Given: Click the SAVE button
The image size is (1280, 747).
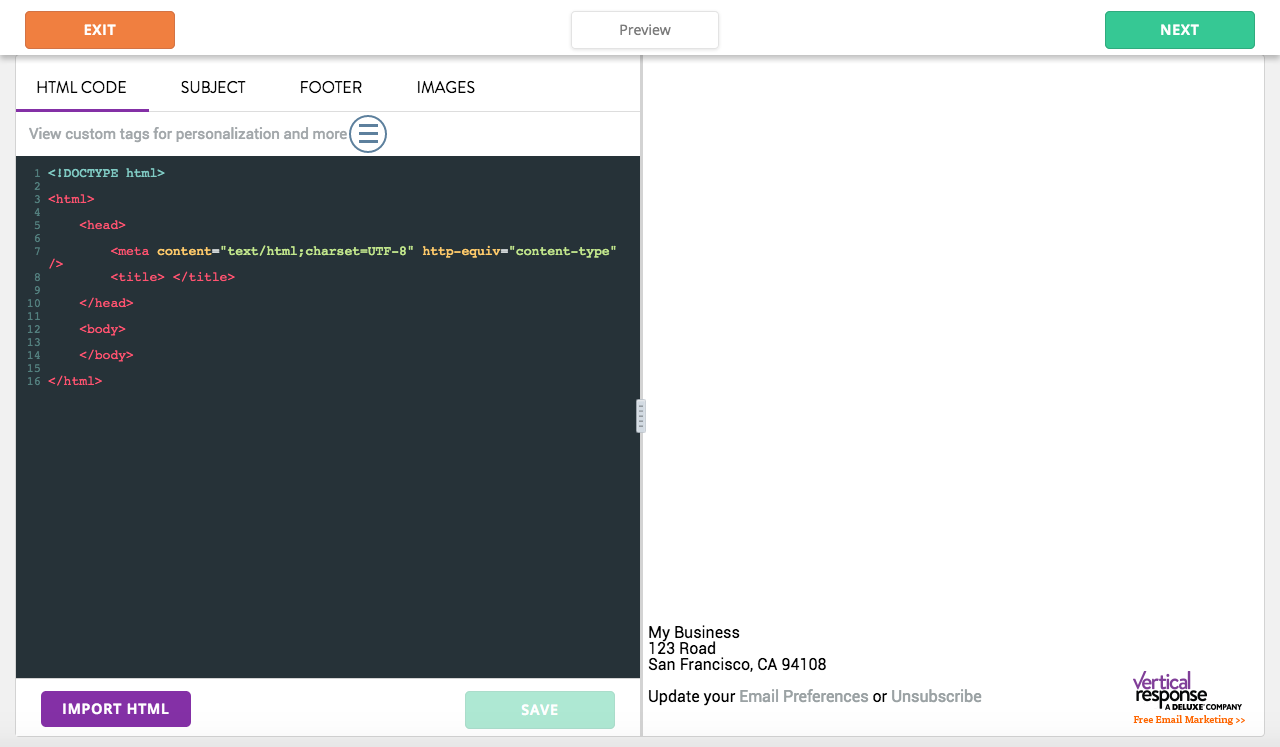Looking at the screenshot, I should coord(540,710).
